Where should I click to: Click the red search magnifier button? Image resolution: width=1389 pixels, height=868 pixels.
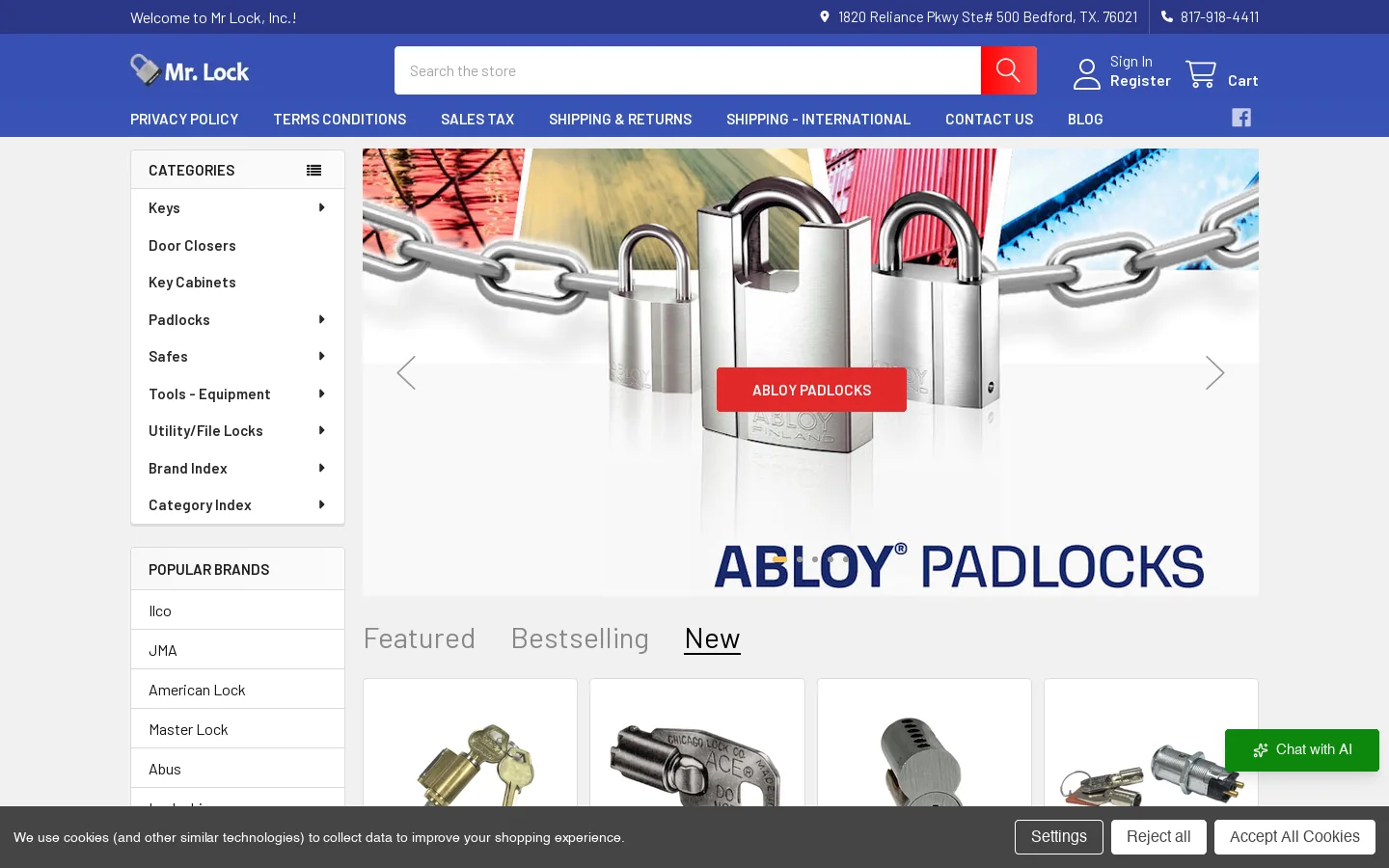click(x=1008, y=70)
